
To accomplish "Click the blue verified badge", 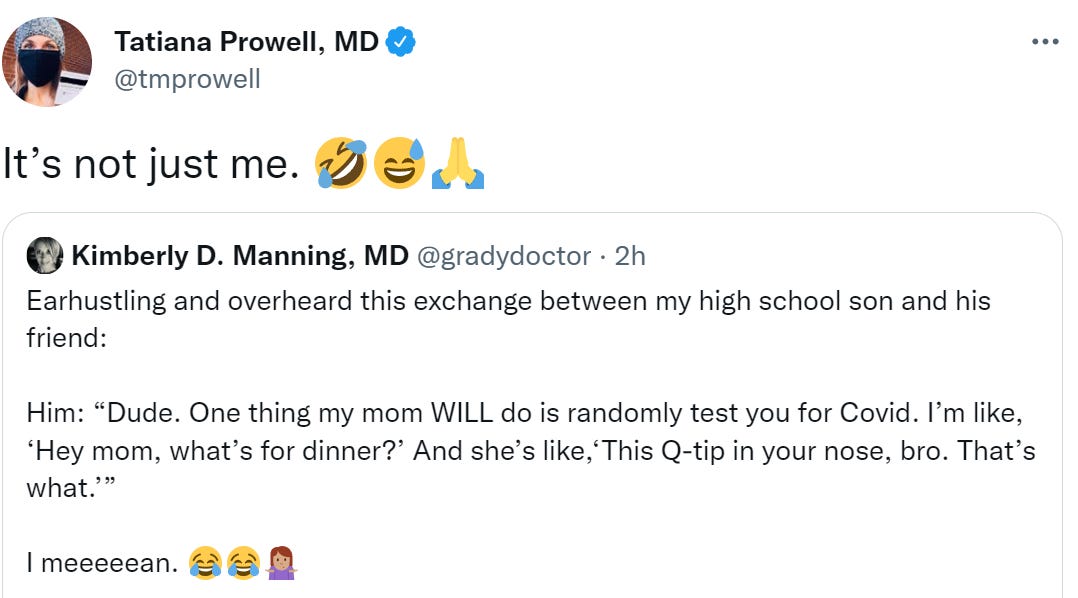I will (x=401, y=42).
